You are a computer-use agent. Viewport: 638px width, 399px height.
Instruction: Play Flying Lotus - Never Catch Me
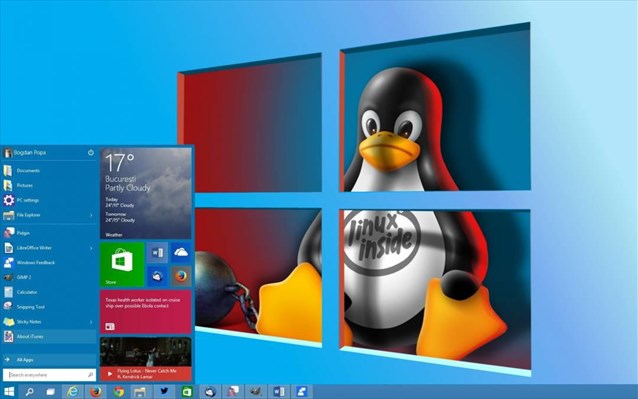tap(109, 374)
